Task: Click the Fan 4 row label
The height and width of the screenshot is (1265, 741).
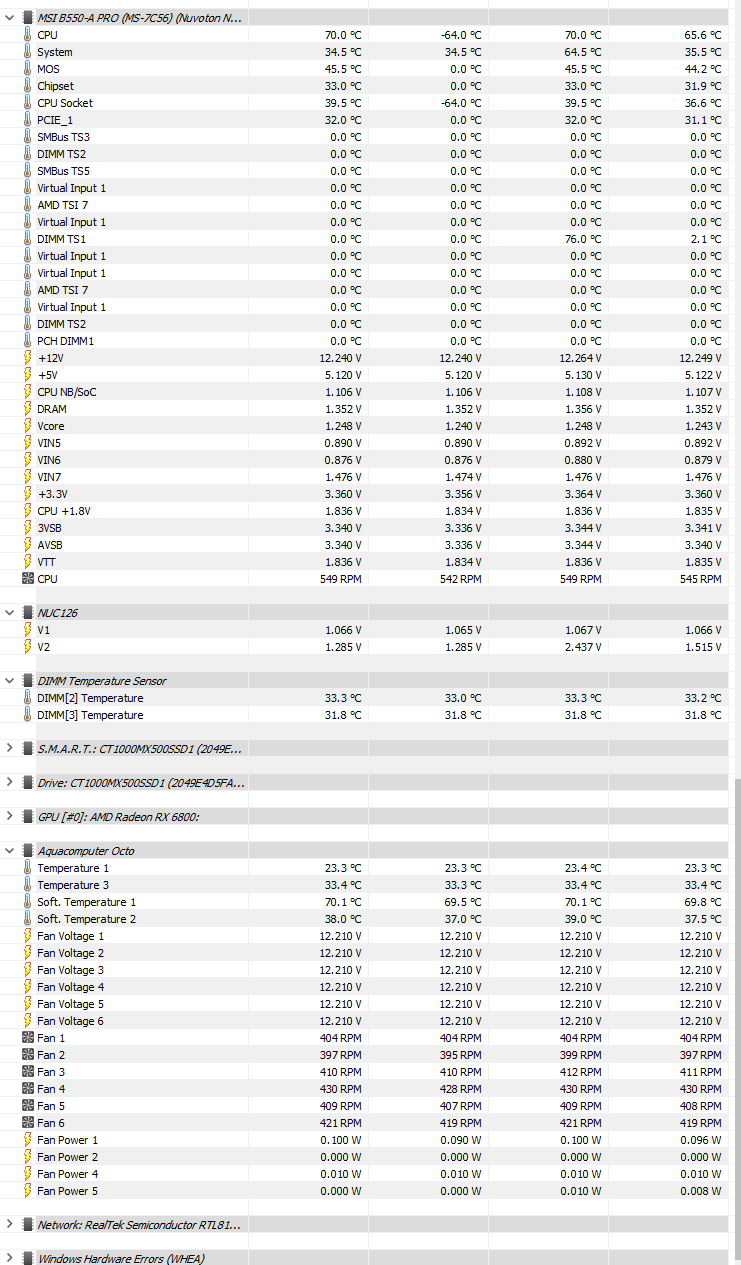Action: point(51,1089)
